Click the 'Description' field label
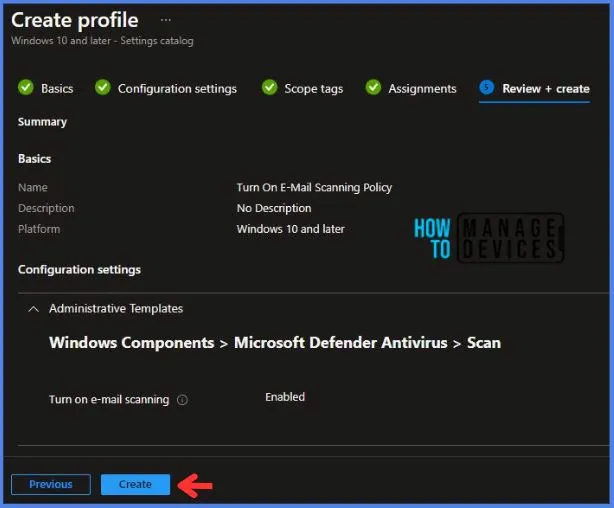Viewport: 614px width, 508px height. [x=46, y=208]
